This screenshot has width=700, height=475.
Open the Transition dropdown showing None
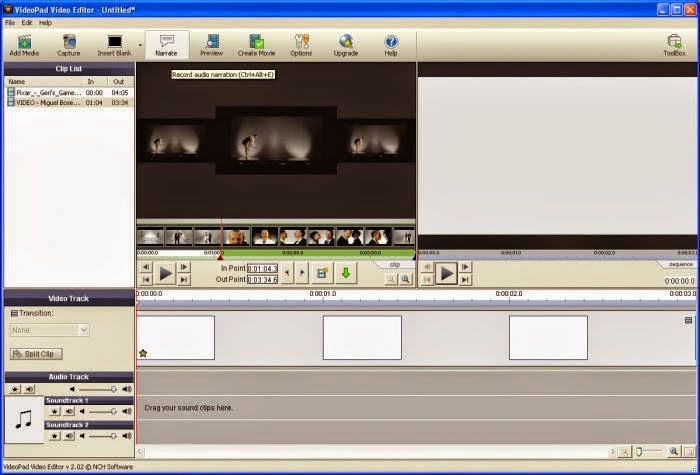[50, 330]
